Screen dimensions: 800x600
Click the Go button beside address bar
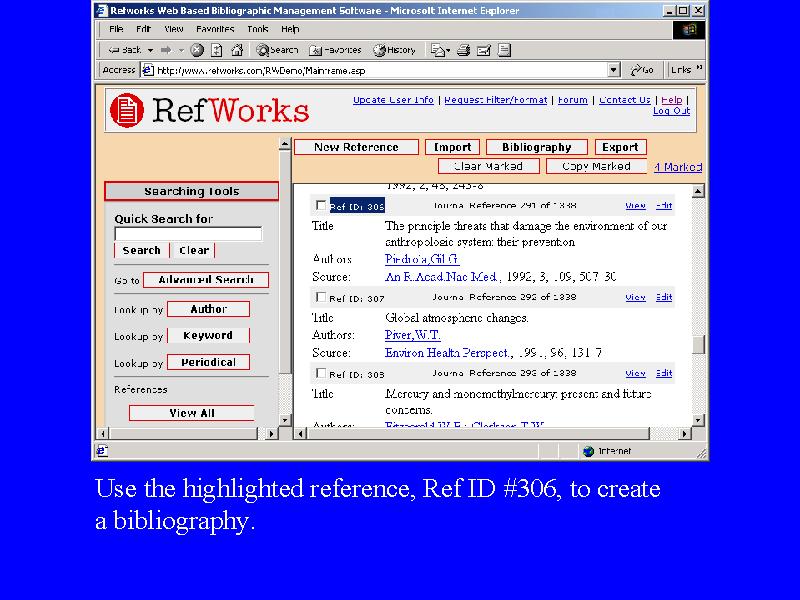(642, 70)
